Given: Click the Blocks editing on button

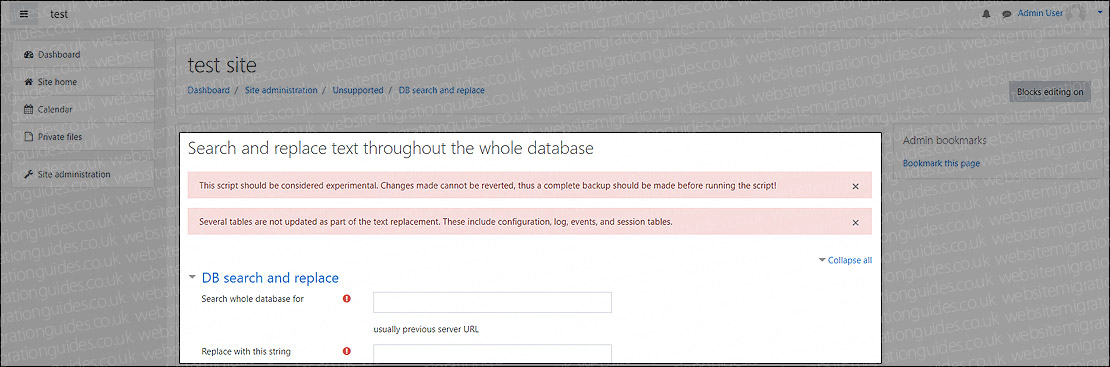Looking at the screenshot, I should click(1050, 91).
